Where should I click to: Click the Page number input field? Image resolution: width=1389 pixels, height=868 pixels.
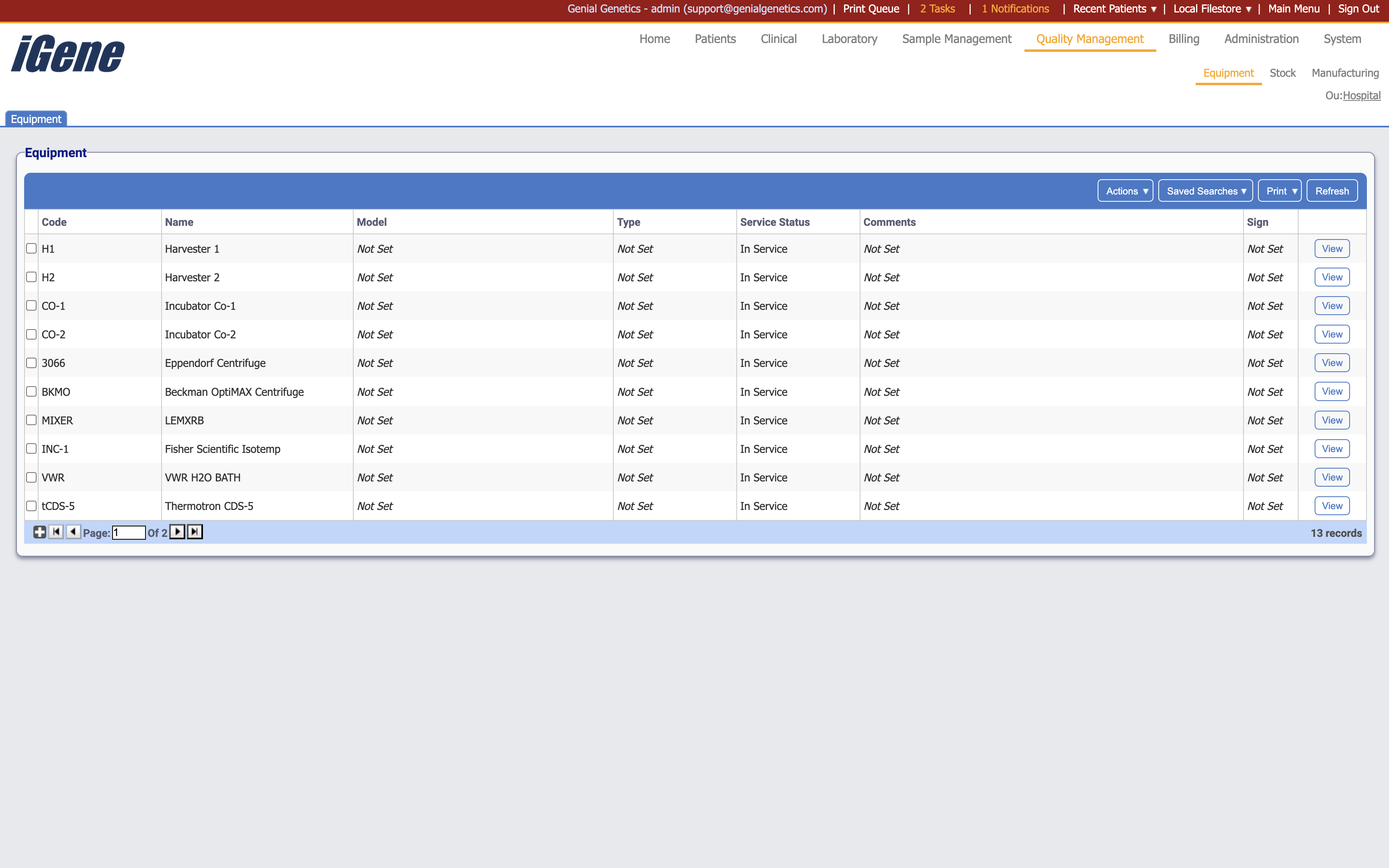(129, 533)
